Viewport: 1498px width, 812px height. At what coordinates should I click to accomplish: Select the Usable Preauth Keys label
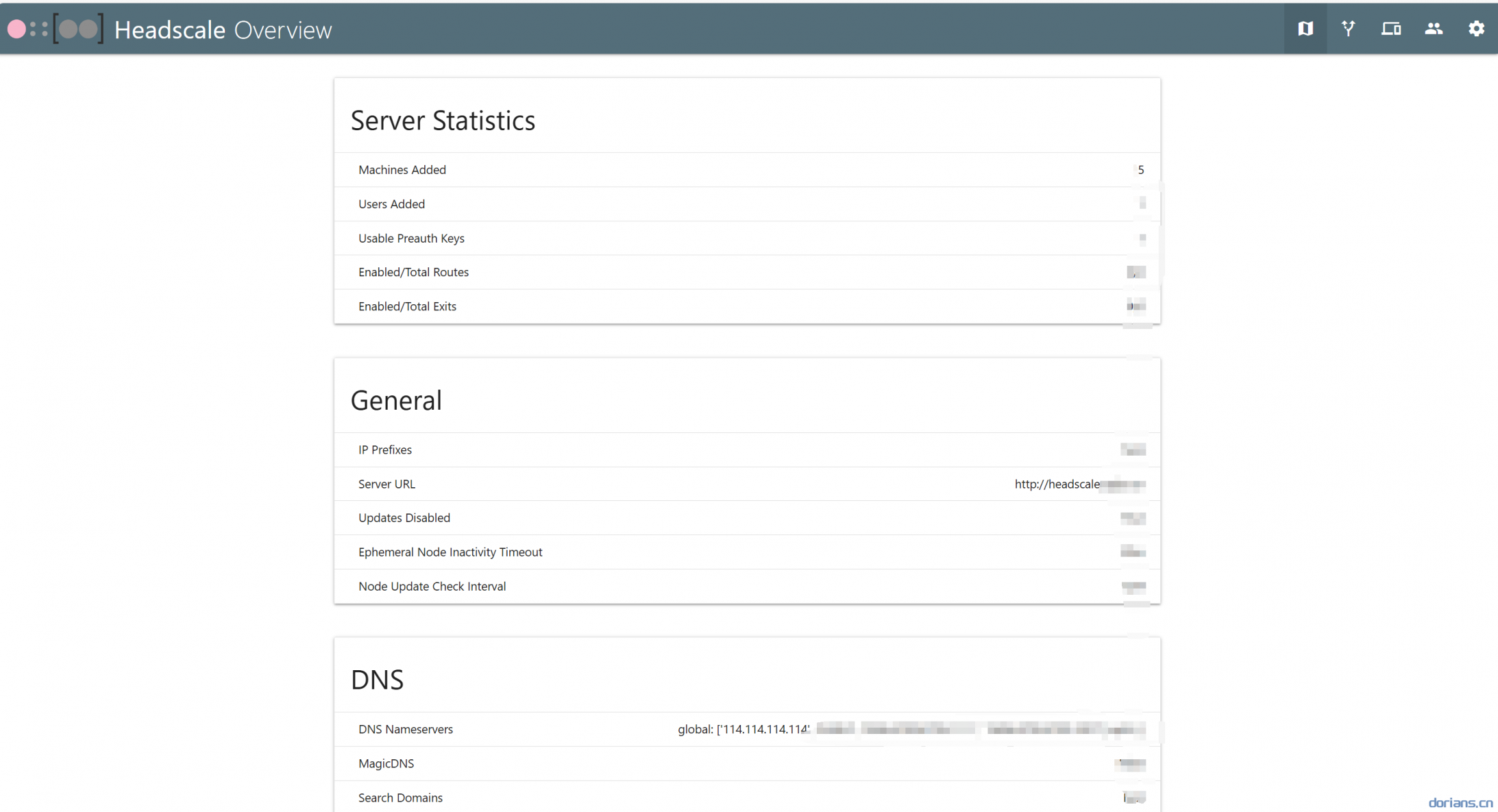tap(411, 238)
